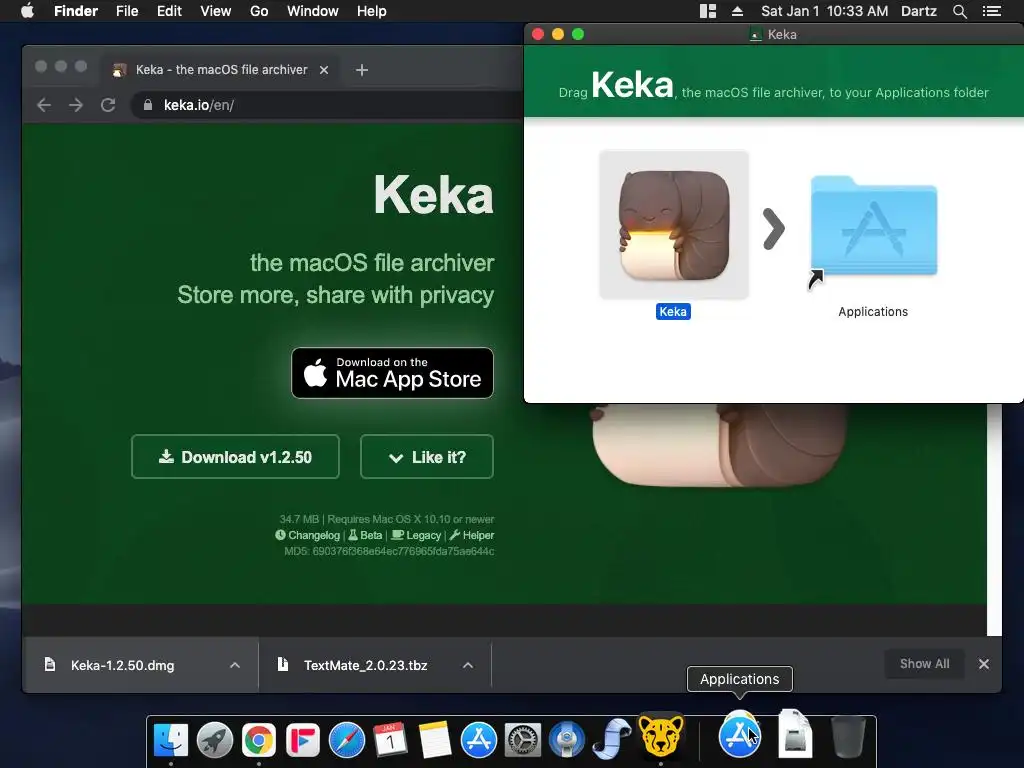This screenshot has width=1024, height=768.
Task: Open the red F app in dock
Action: (303, 739)
